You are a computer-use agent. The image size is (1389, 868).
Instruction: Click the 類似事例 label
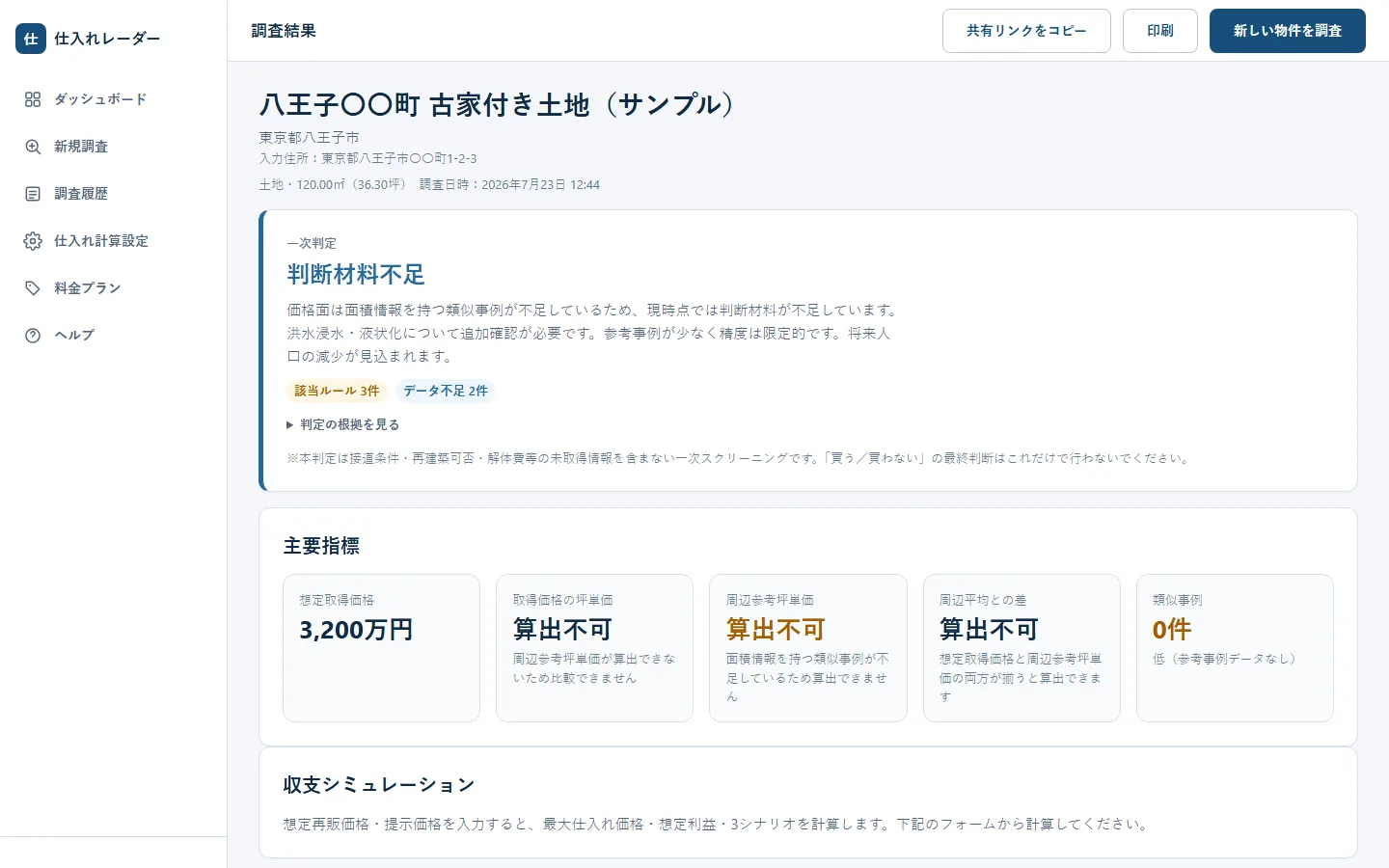point(1178,600)
